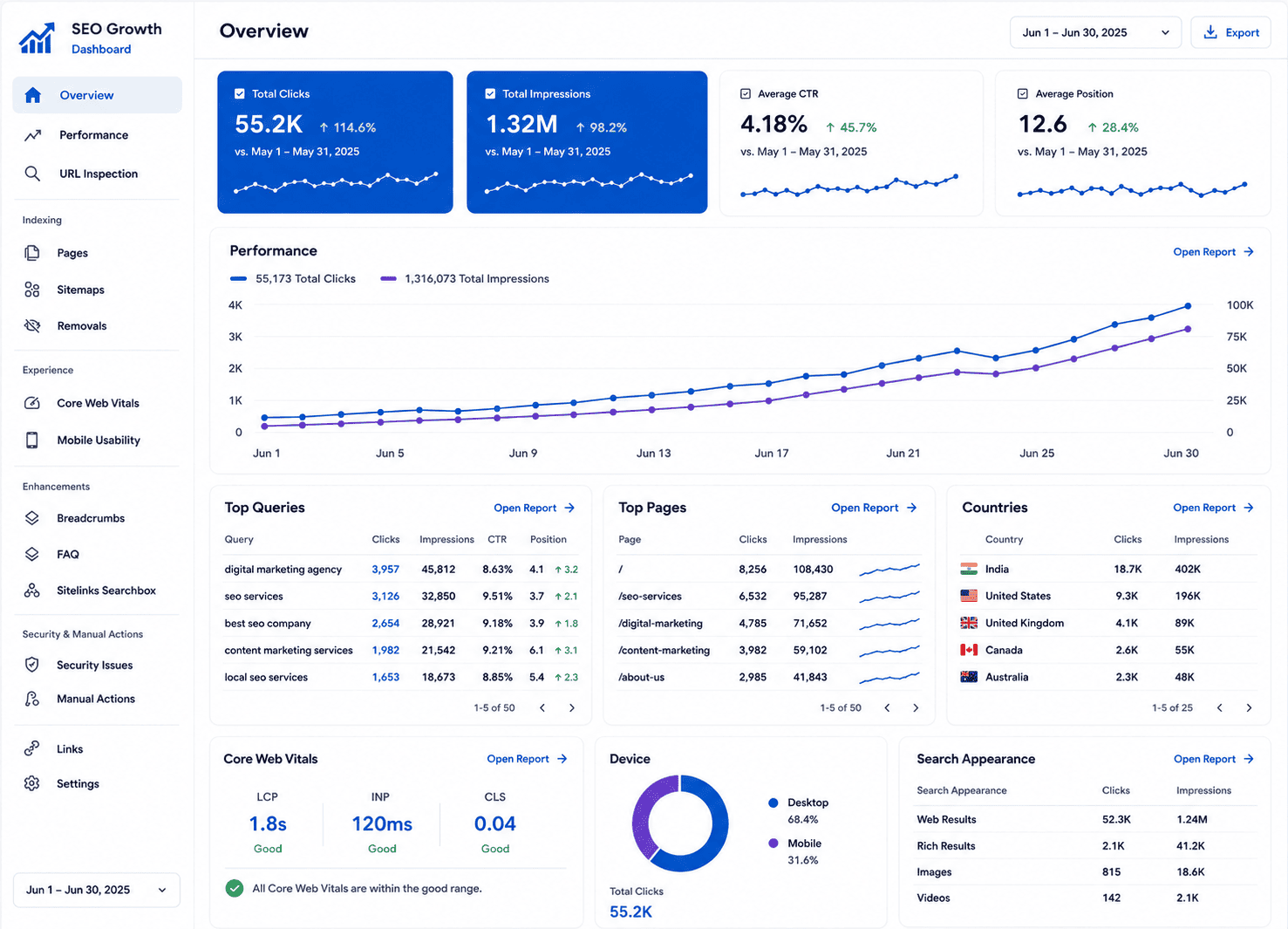The width and height of the screenshot is (1288, 929).
Task: Click the Breadcrumbs layers icon
Action: coord(32,518)
